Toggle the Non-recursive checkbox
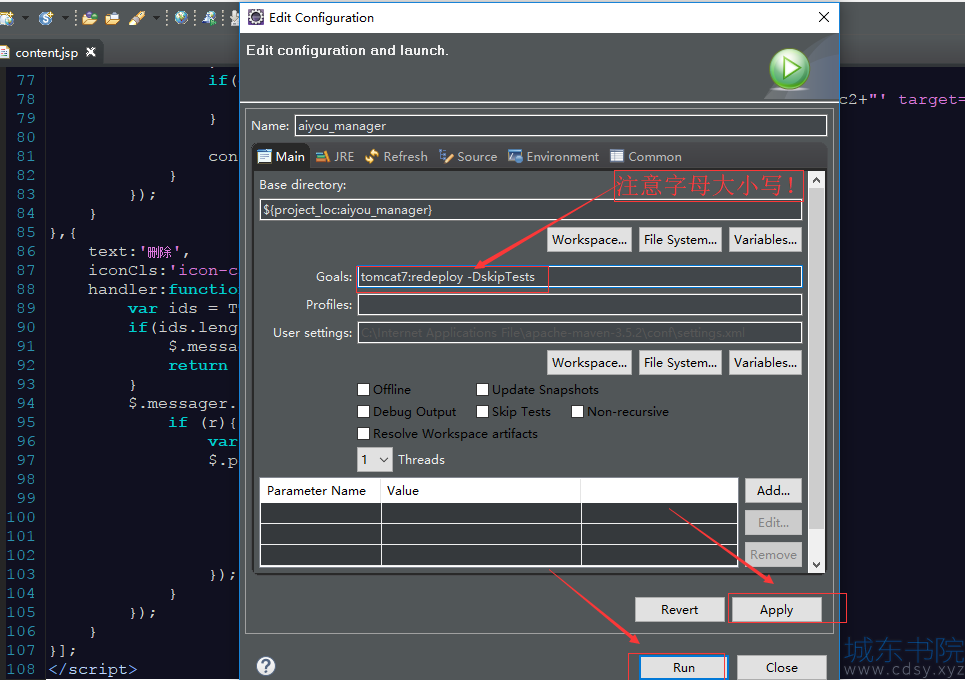This screenshot has height=680, width=965. pos(577,412)
